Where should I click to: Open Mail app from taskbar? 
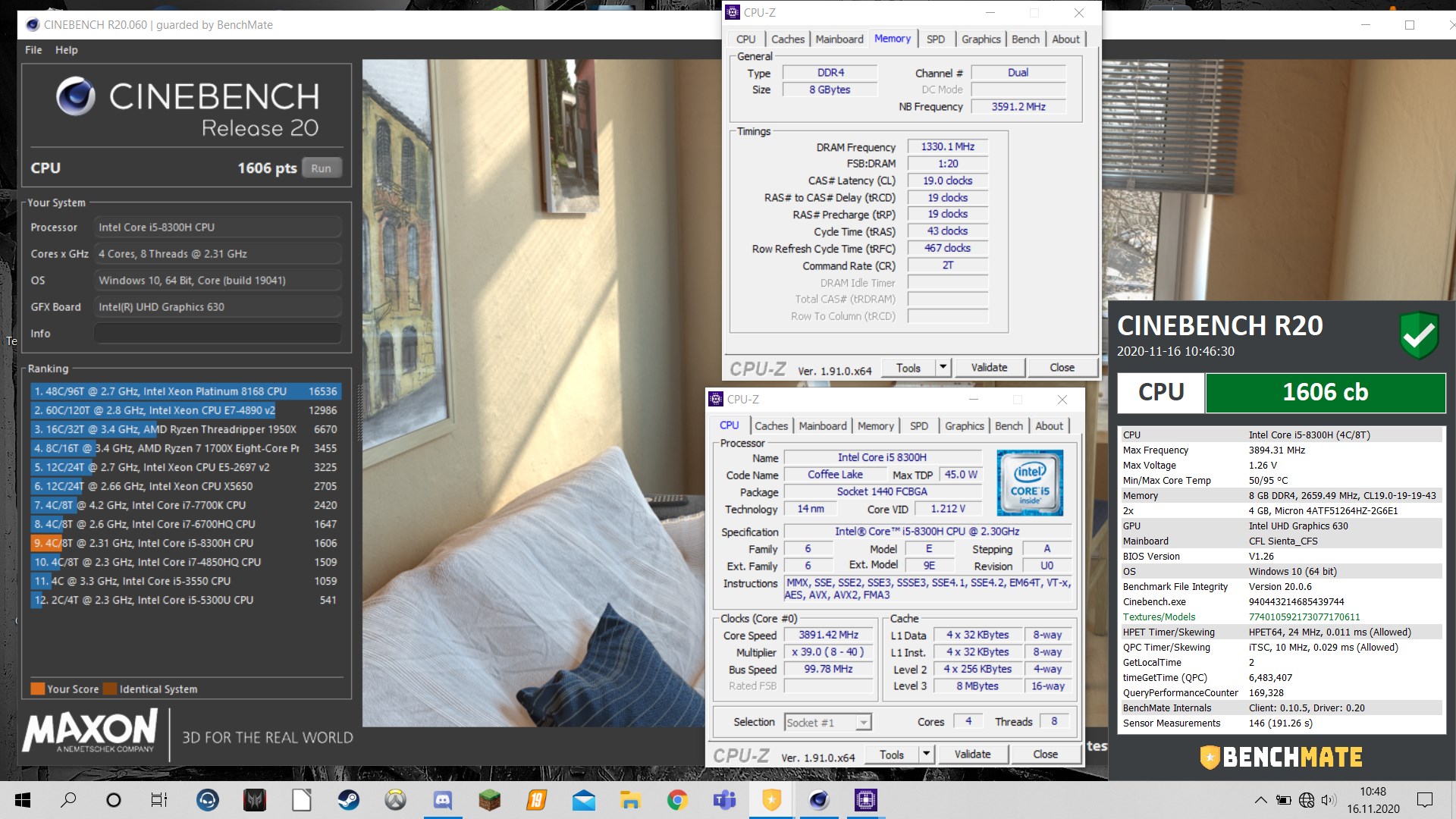583,800
